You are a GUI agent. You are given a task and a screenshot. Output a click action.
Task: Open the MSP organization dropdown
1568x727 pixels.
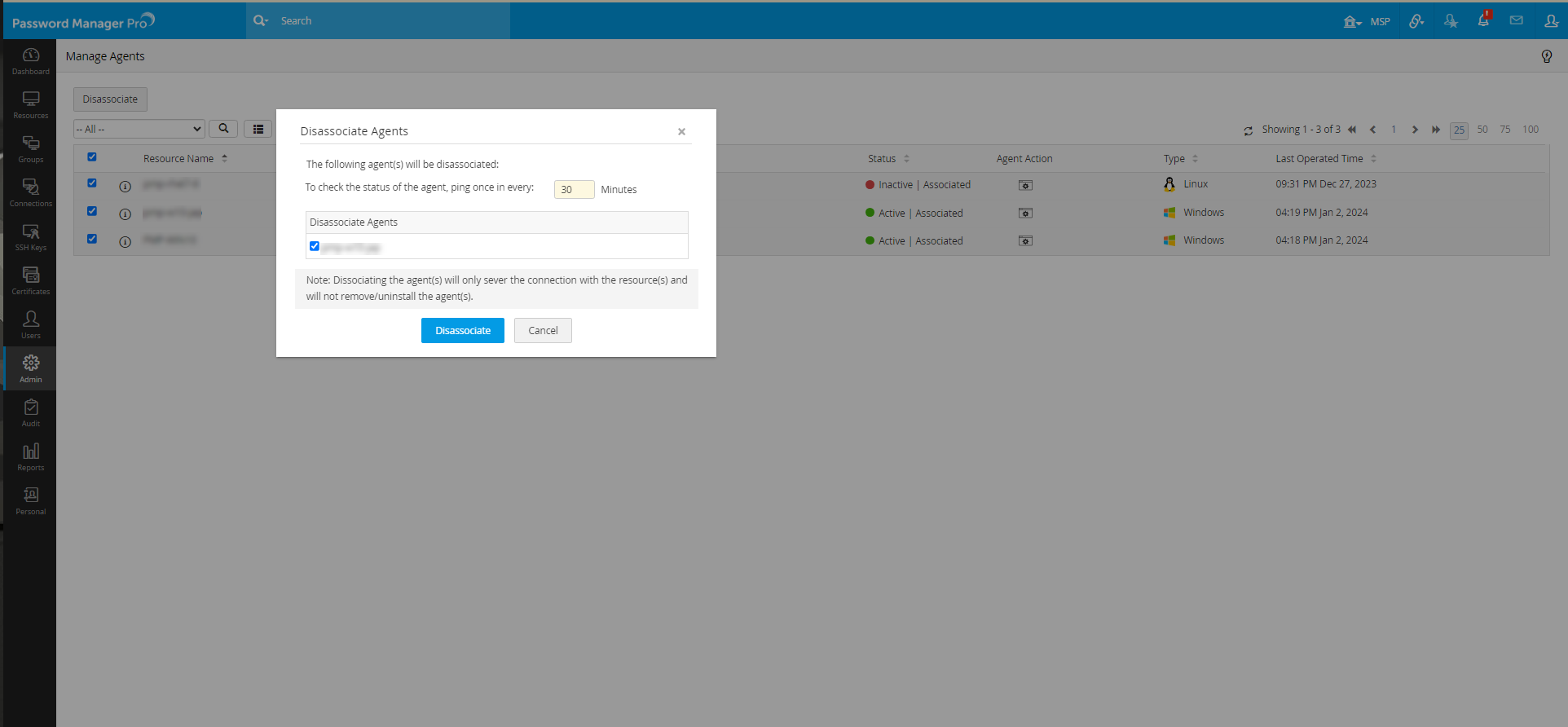click(x=1367, y=22)
